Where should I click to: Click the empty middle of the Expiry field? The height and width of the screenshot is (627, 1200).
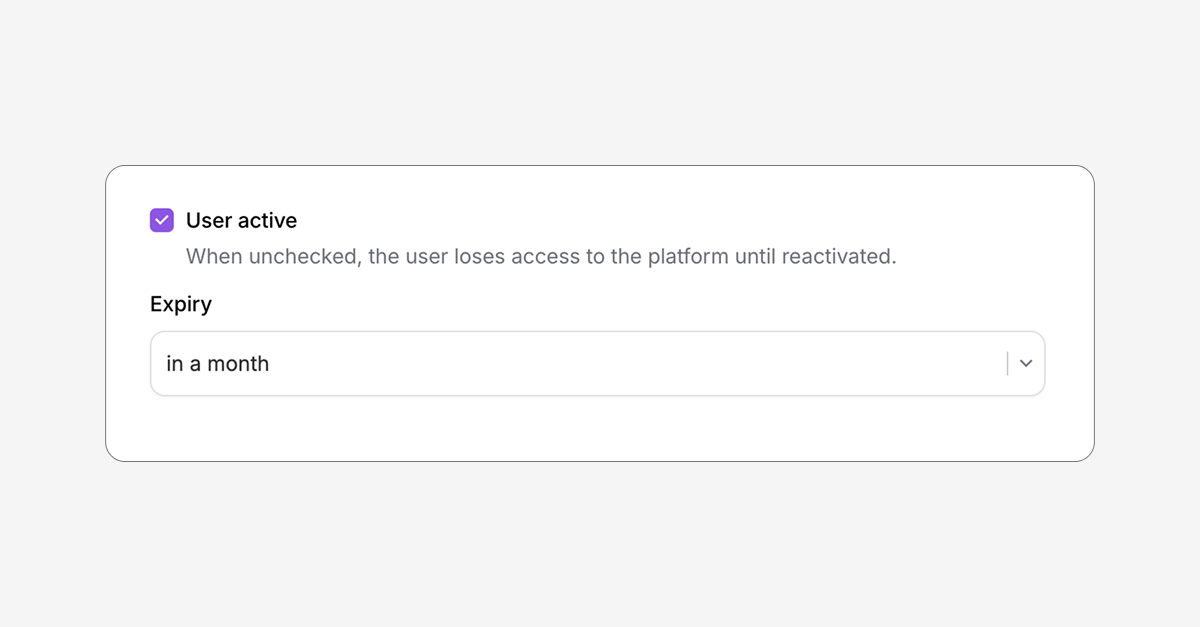tap(630, 364)
